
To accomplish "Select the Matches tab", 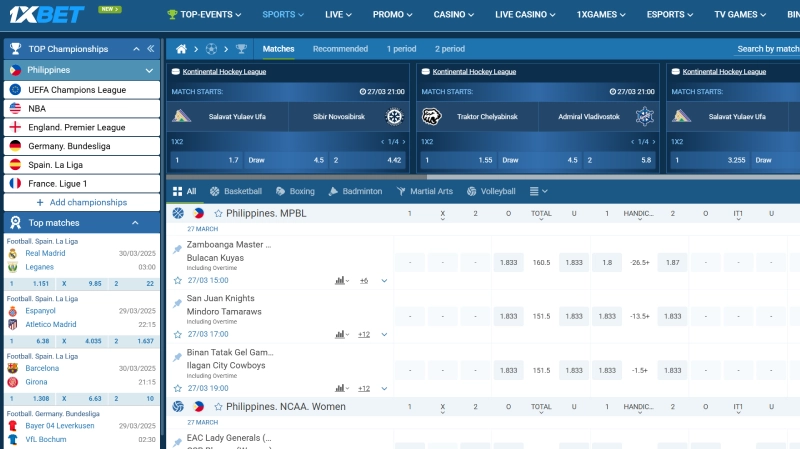I will coord(279,49).
